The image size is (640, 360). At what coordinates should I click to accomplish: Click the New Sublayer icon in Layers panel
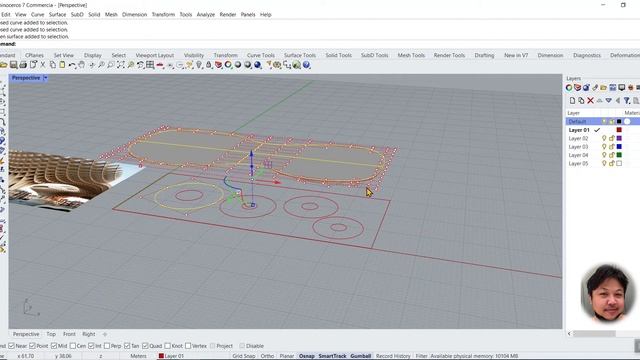coord(581,100)
